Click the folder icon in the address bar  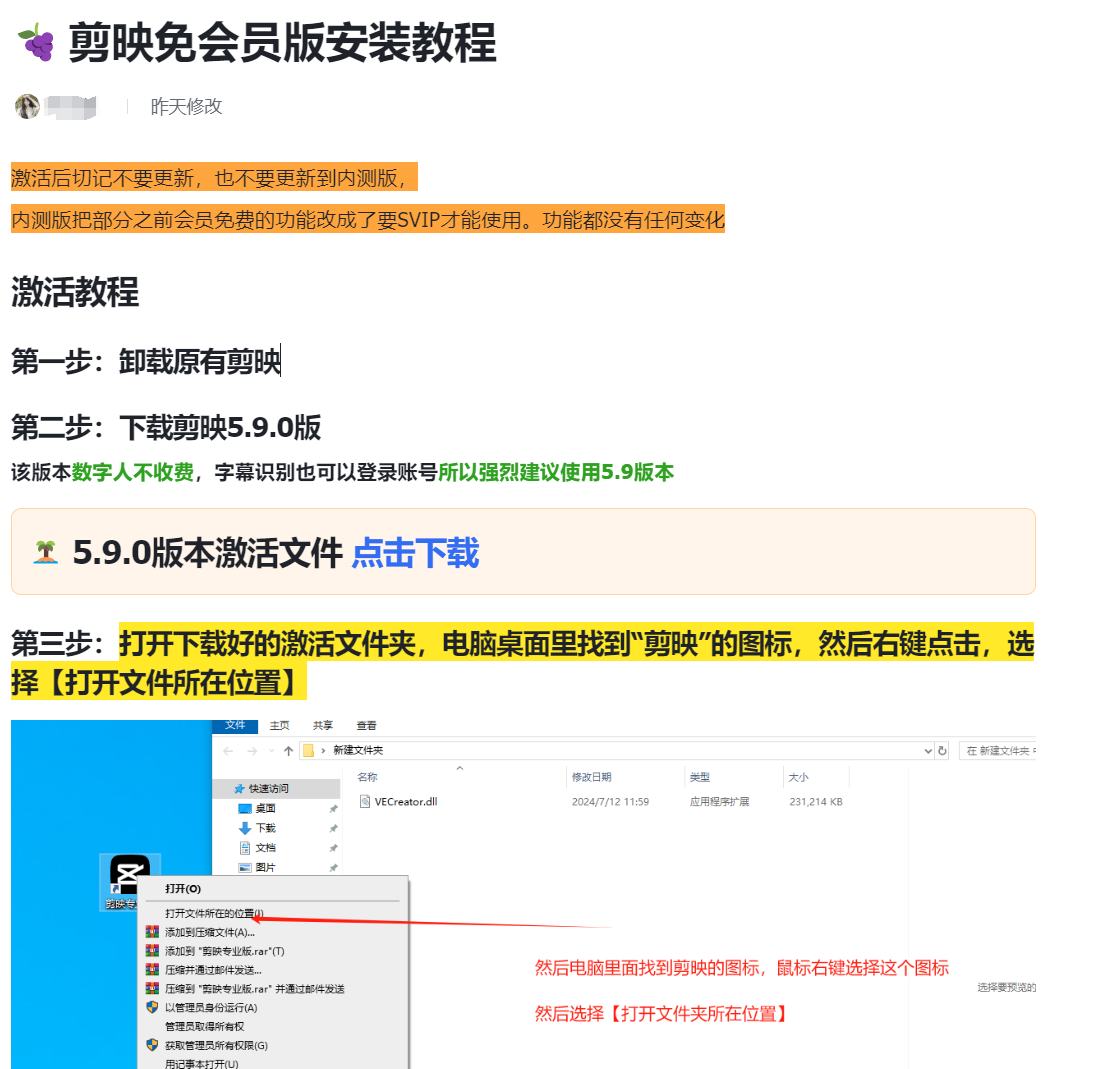309,750
